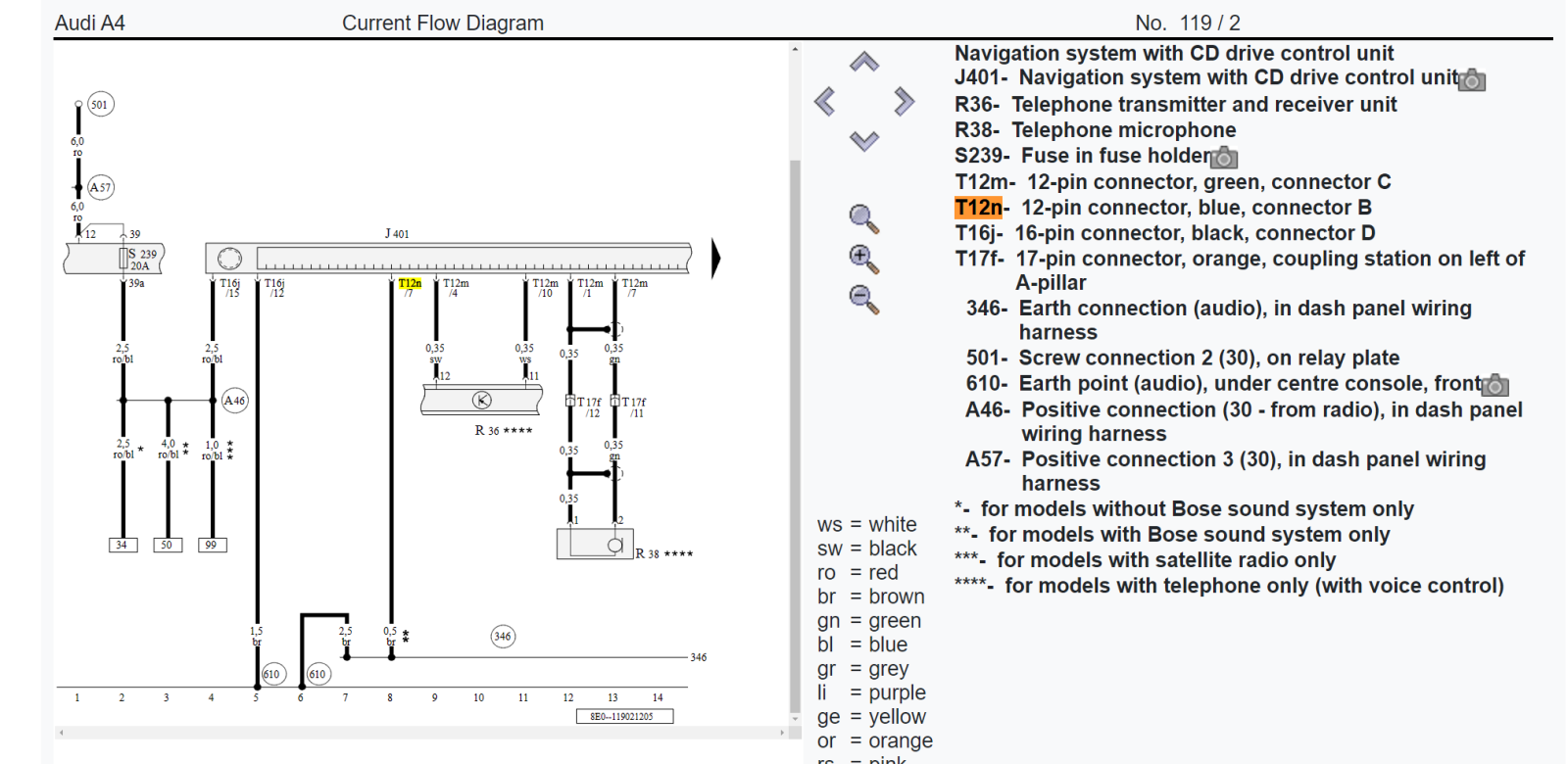The width and height of the screenshot is (1568, 764).
Task: Click the up navigation arrow
Action: tap(863, 63)
